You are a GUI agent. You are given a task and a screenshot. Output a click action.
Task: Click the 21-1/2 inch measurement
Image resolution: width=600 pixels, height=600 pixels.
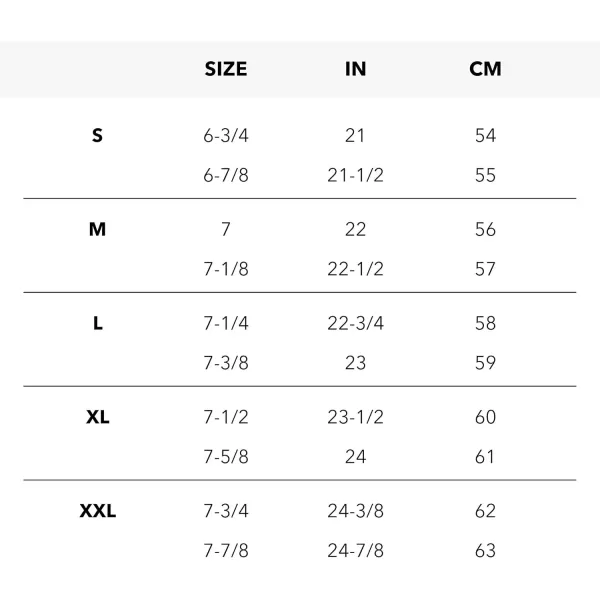pos(355,175)
